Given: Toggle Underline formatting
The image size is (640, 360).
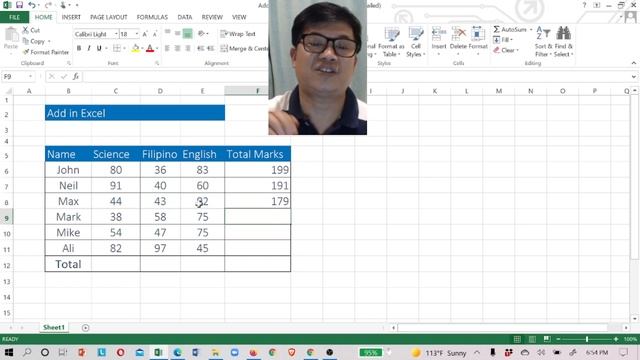Looking at the screenshot, I should (x=99, y=49).
